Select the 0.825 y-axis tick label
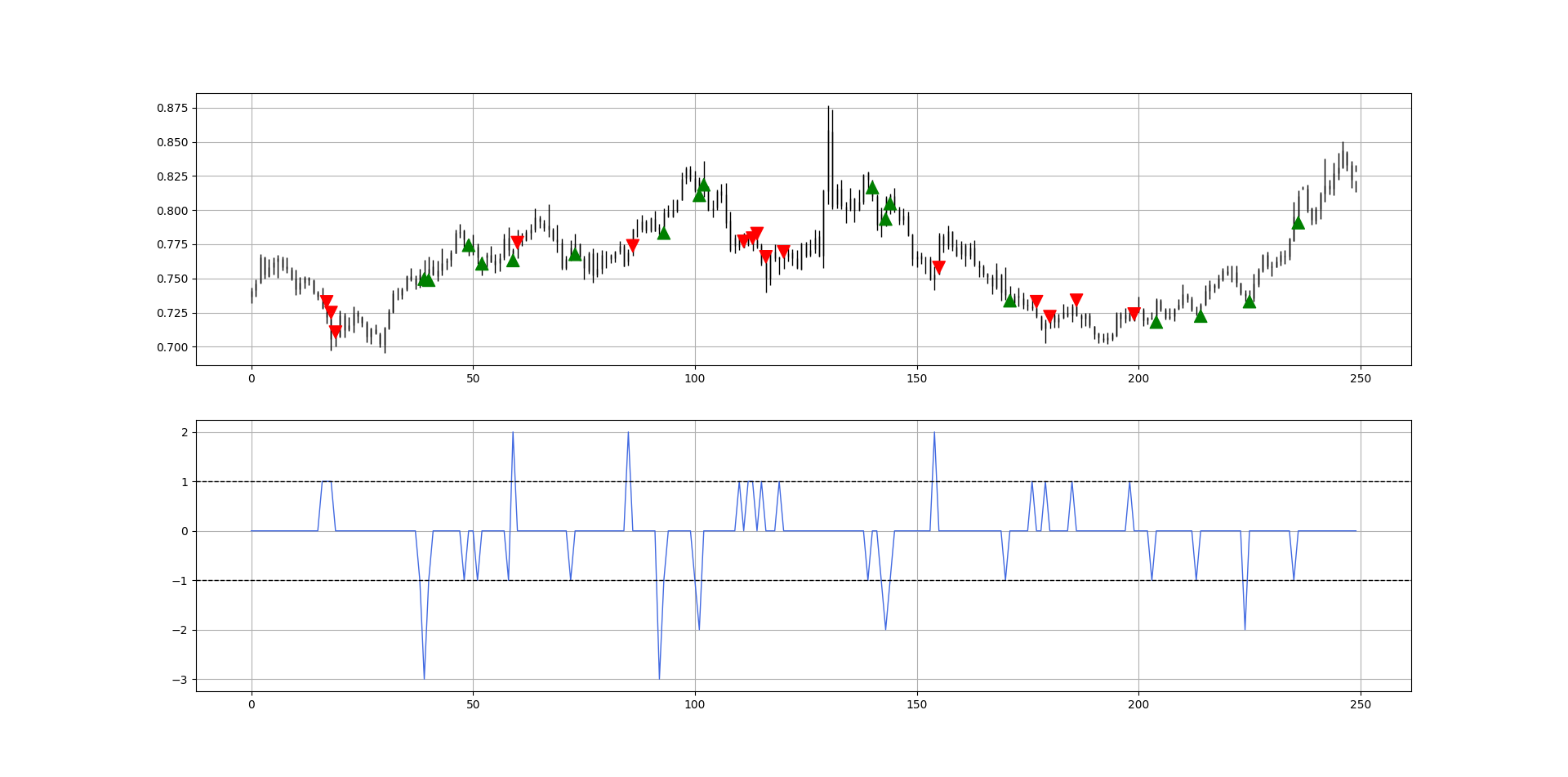1568x777 pixels. (x=172, y=176)
